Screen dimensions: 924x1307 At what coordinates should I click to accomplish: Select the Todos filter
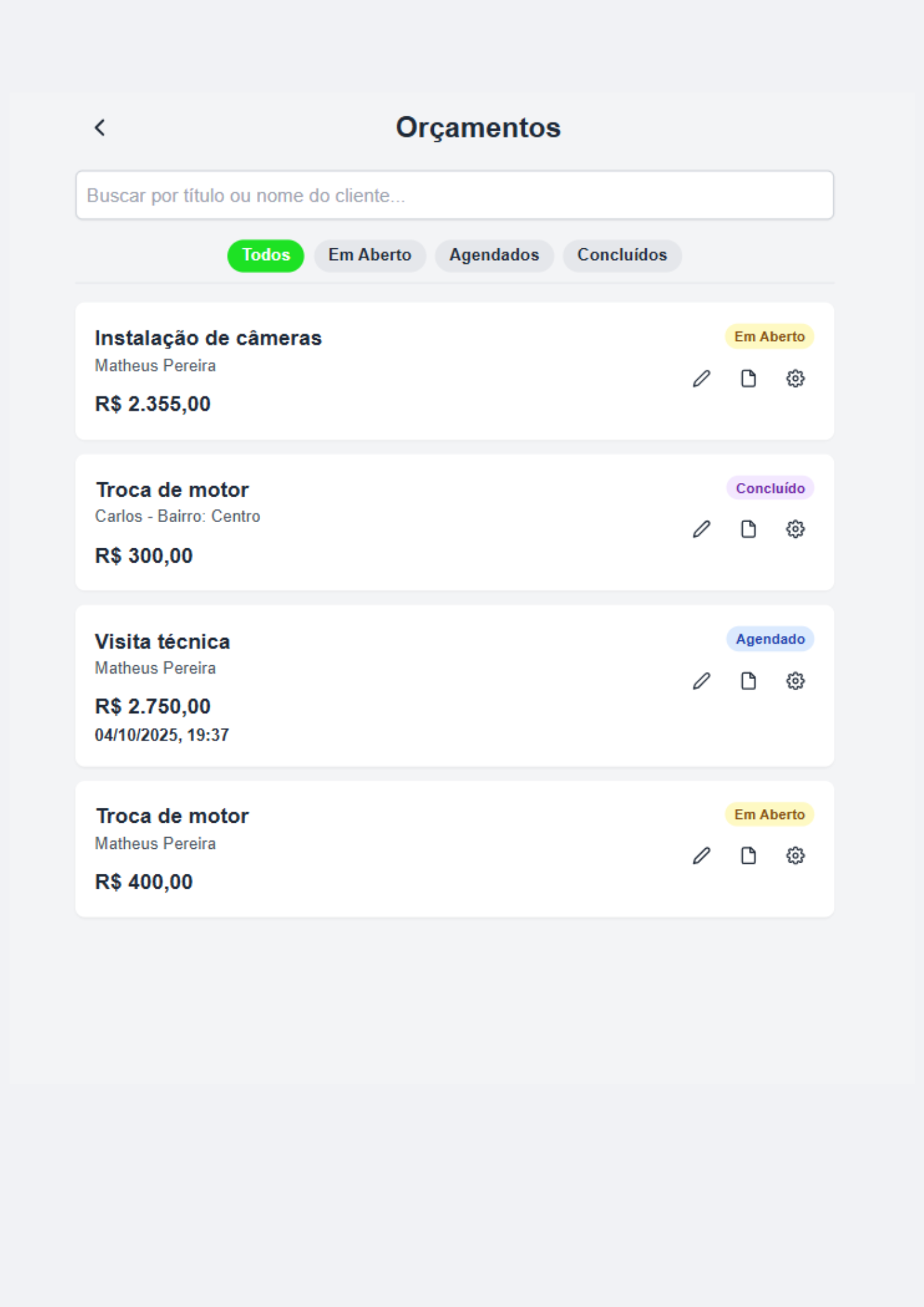click(x=265, y=256)
